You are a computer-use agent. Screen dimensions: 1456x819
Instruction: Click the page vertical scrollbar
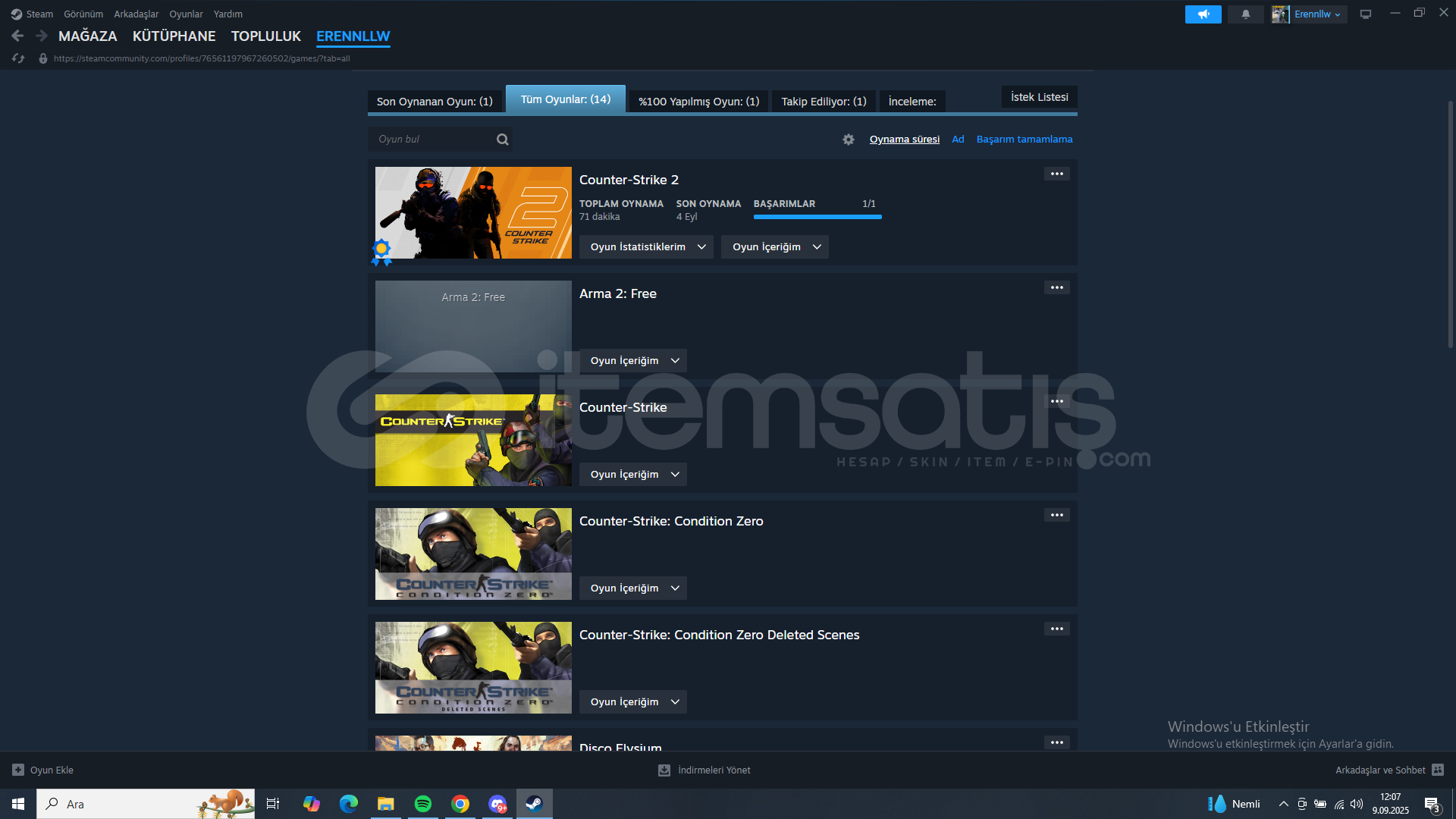click(x=1450, y=224)
